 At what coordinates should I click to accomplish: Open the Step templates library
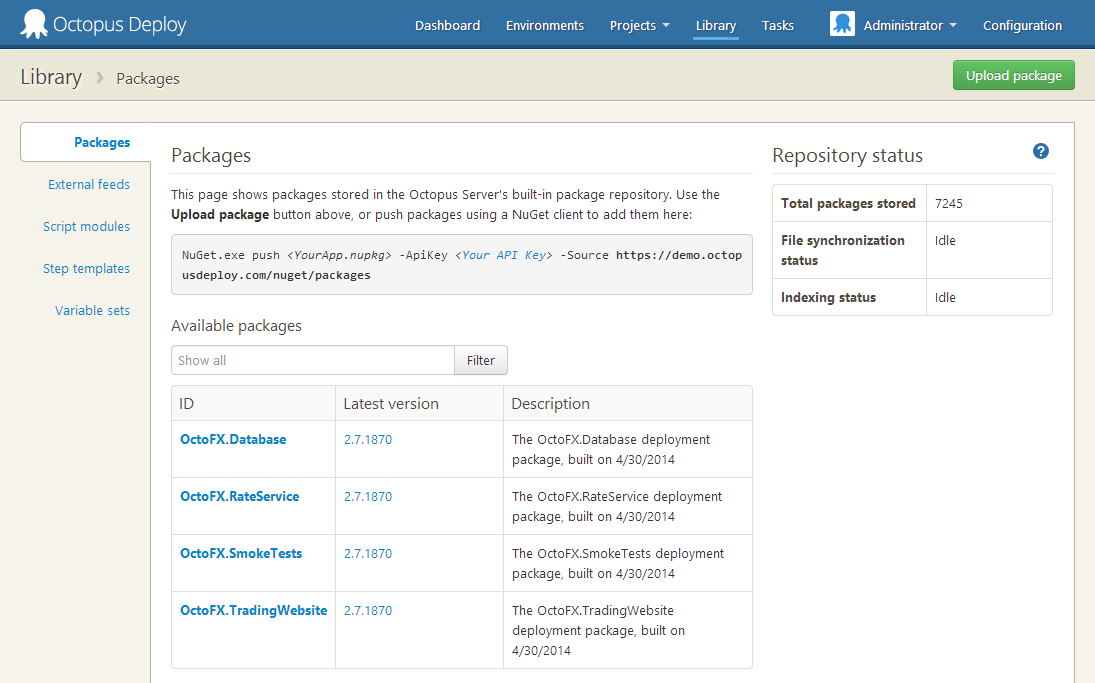86,268
